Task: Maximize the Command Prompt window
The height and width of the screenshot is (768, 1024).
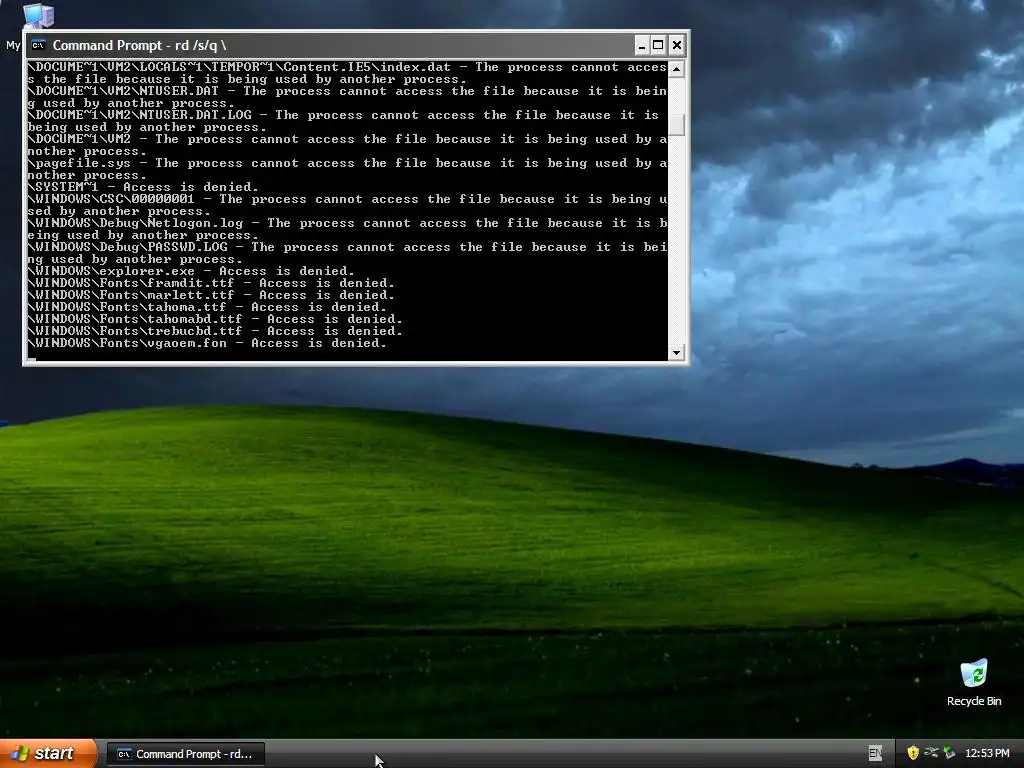Action: coord(658,45)
